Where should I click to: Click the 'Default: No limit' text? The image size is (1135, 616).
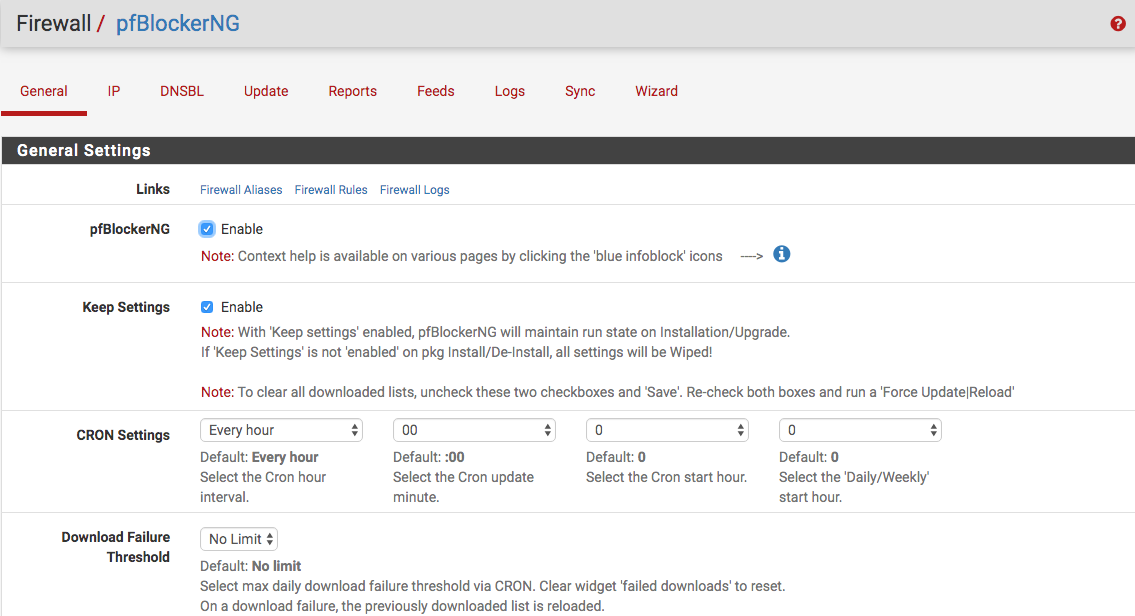pos(250,566)
